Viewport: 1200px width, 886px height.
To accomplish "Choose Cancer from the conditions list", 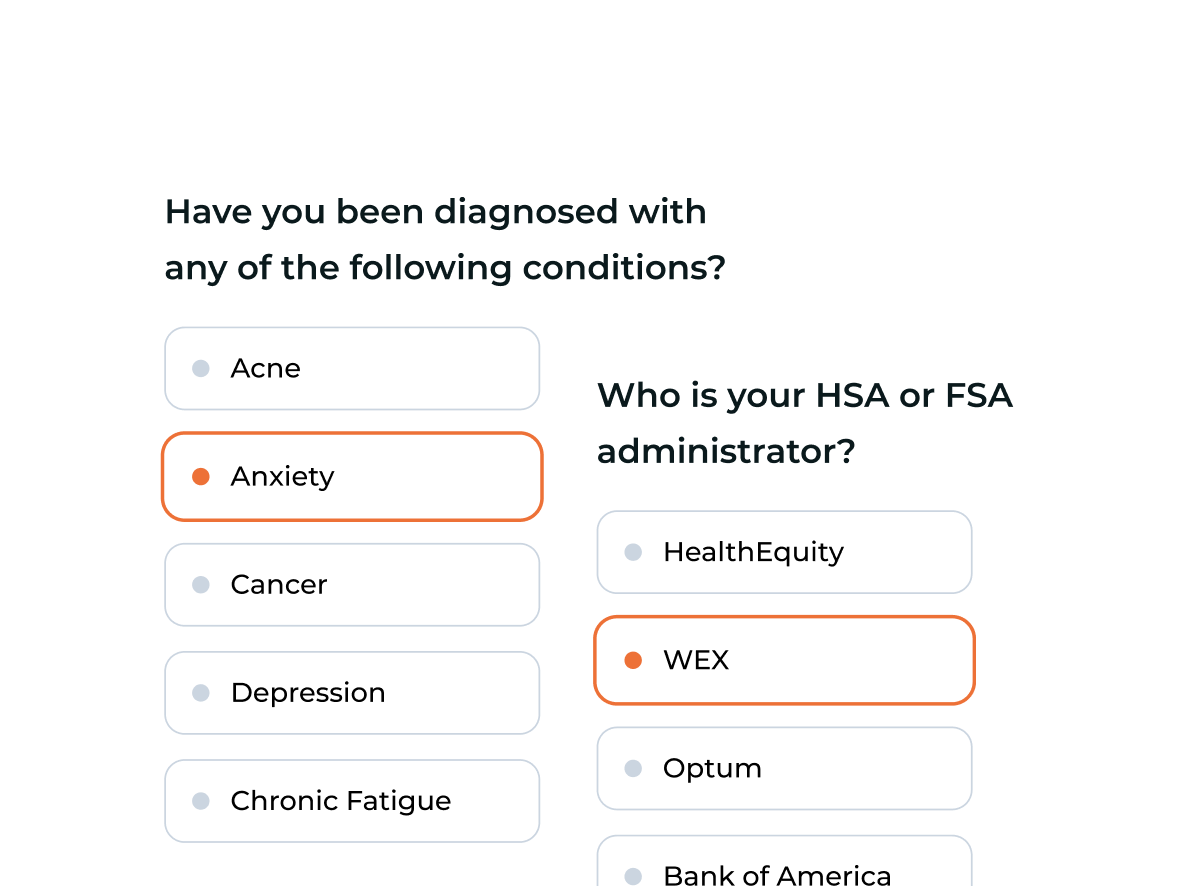I will 352,584.
